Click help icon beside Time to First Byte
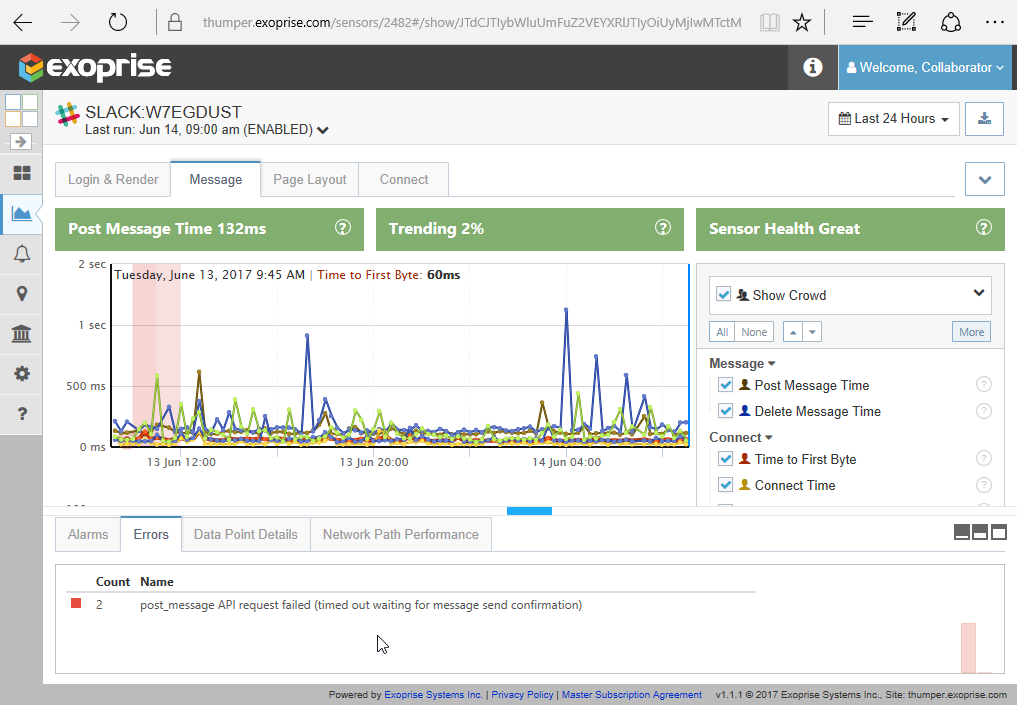The width and height of the screenshot is (1017, 705). pos(983,459)
